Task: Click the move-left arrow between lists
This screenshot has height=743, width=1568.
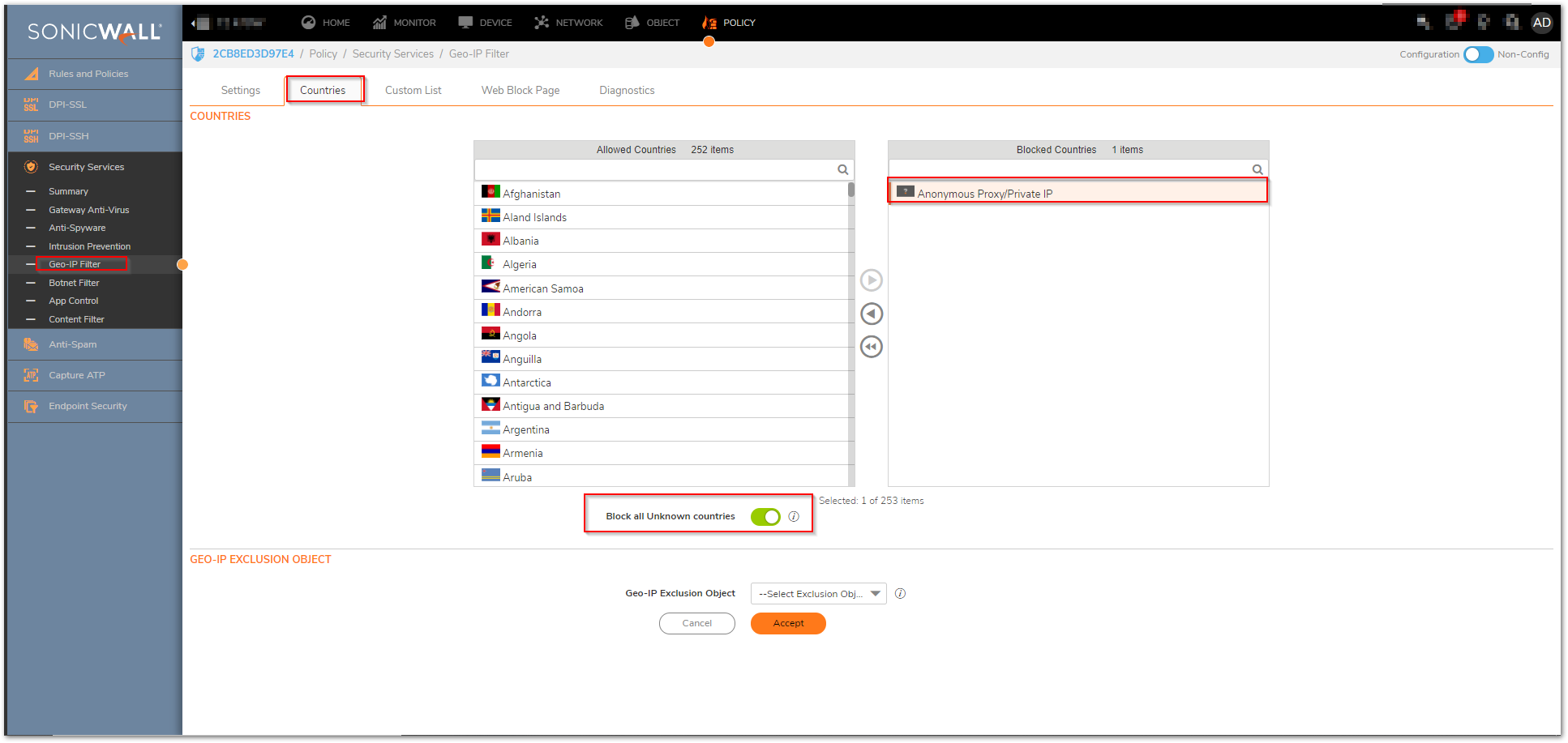Action: point(872,314)
